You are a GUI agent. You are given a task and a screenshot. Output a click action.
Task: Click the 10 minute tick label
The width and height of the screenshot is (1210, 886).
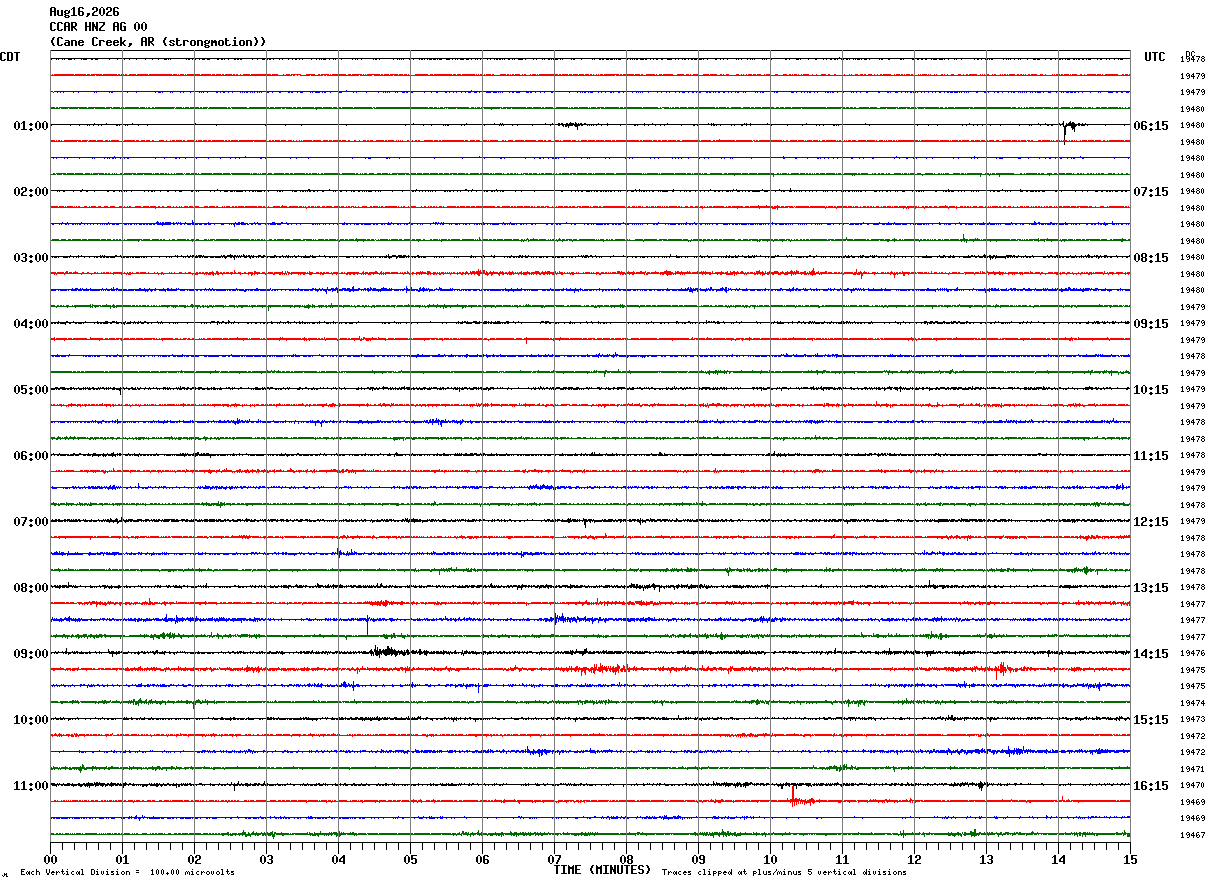tap(770, 859)
